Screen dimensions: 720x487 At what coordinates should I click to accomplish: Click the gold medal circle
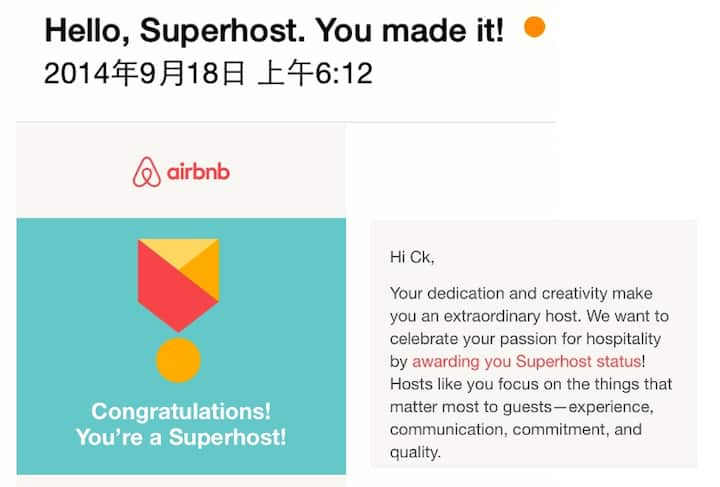(179, 360)
